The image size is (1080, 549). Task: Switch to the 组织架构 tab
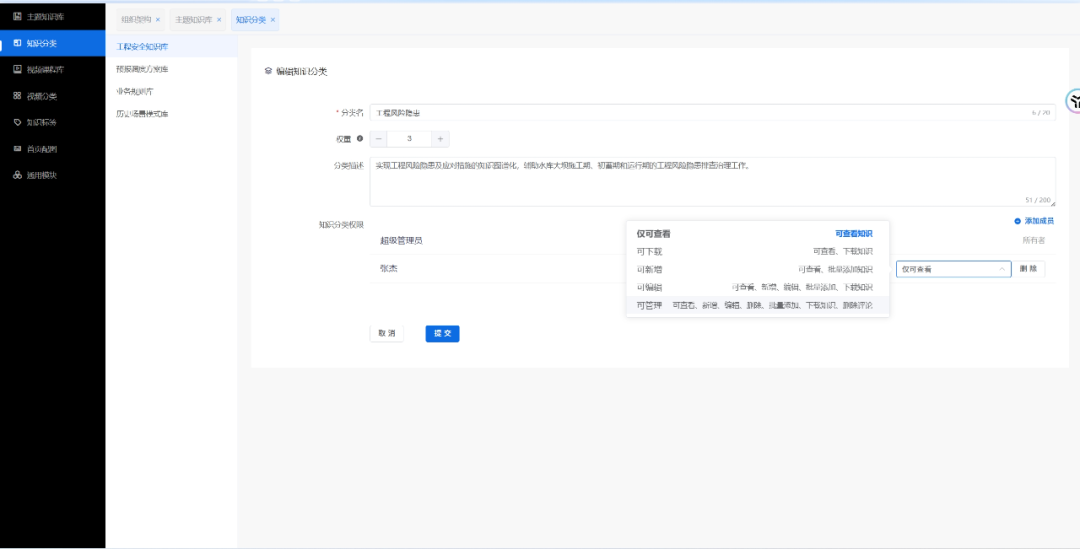pos(136,20)
